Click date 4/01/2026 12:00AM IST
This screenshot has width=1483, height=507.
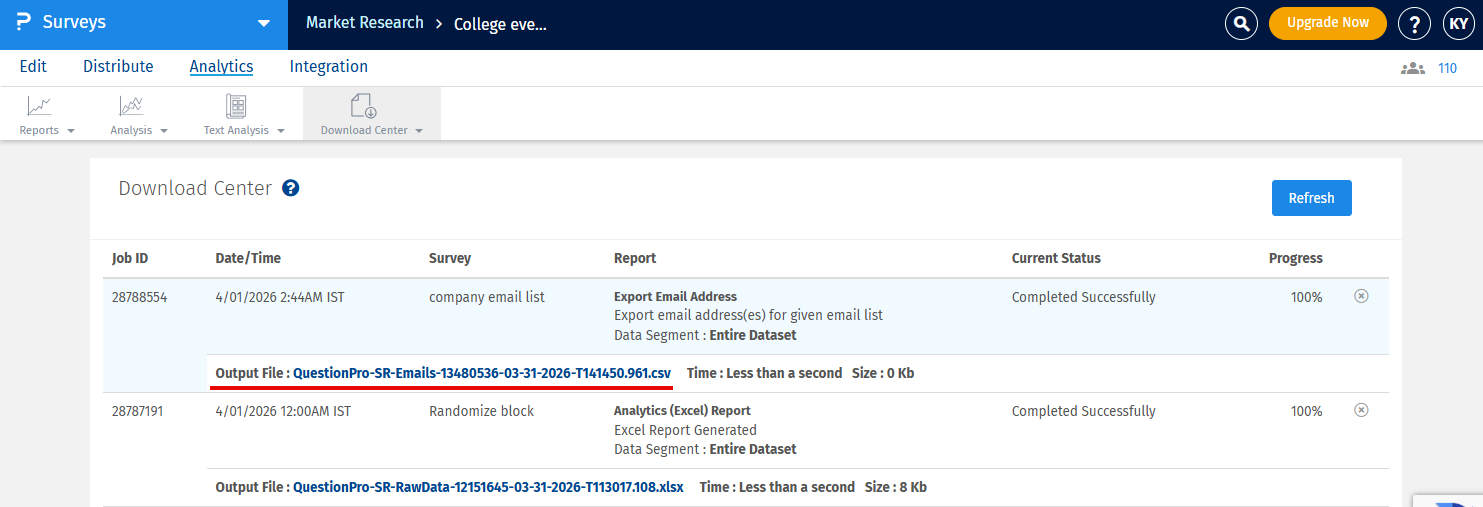point(283,411)
